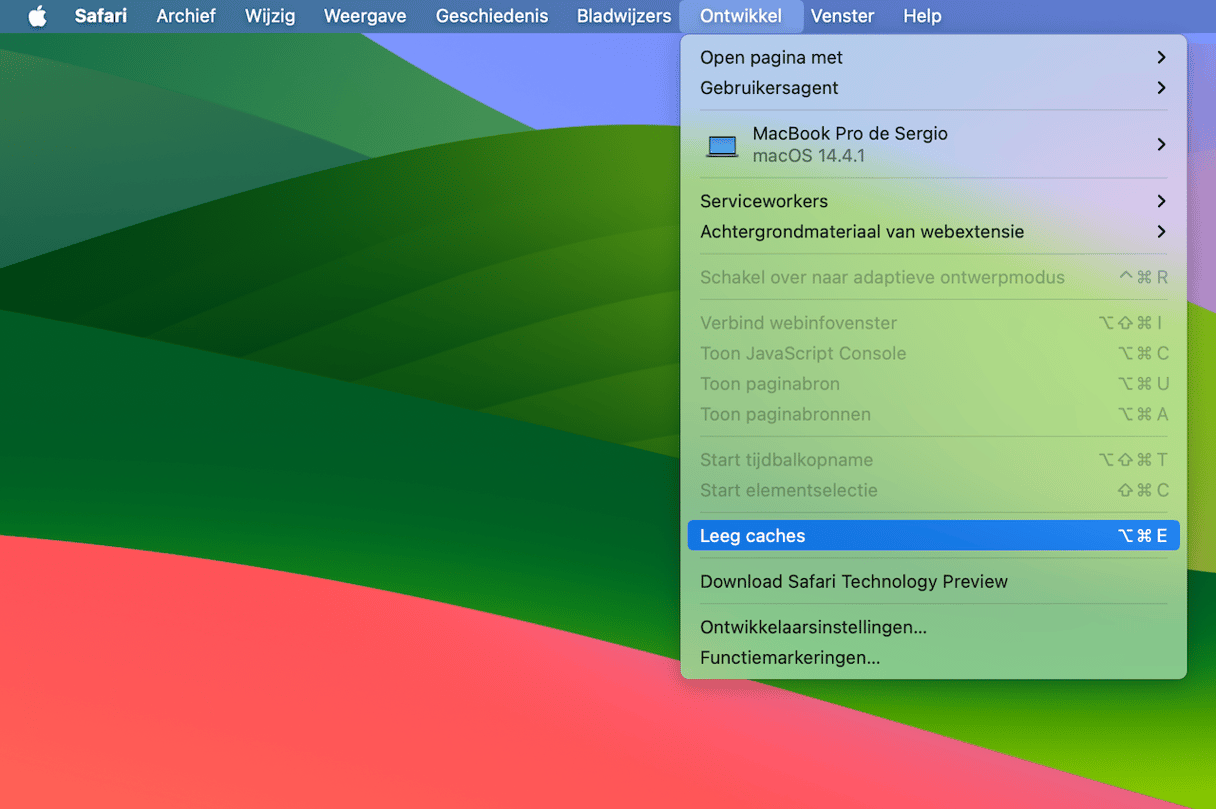Select Toon JavaScript Console

(x=933, y=354)
